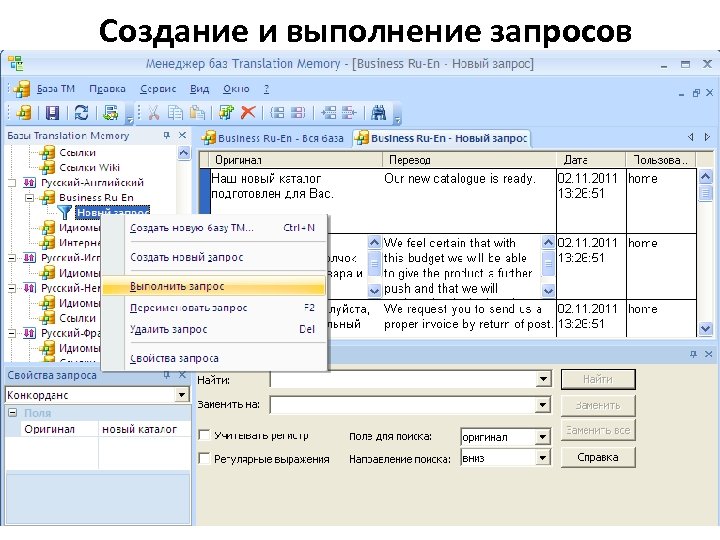The width and height of the screenshot is (720, 540).
Task: Choose Свойства запроса in context menu
Action: coord(214,358)
